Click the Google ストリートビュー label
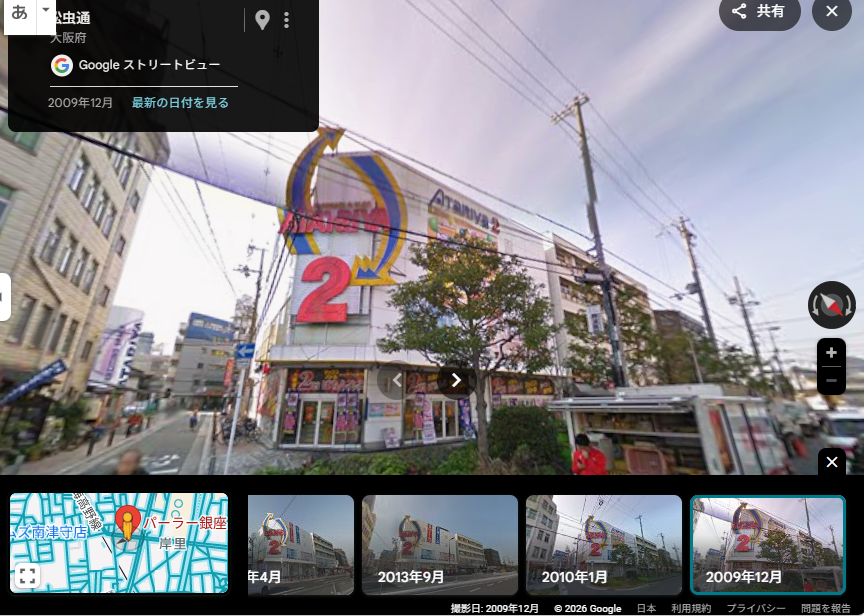The width and height of the screenshot is (864, 616). click(149, 65)
